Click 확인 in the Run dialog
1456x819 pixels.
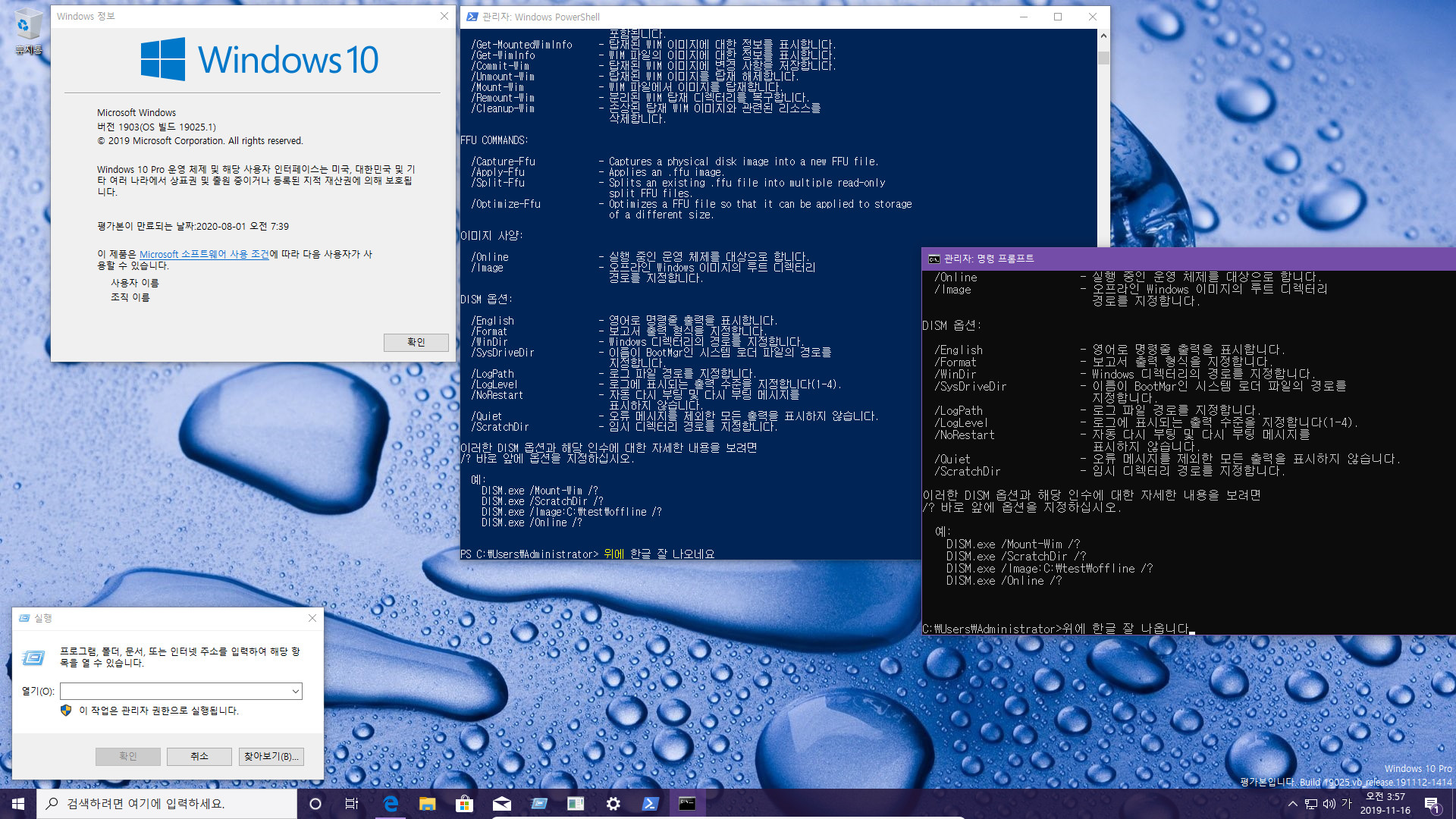[127, 756]
